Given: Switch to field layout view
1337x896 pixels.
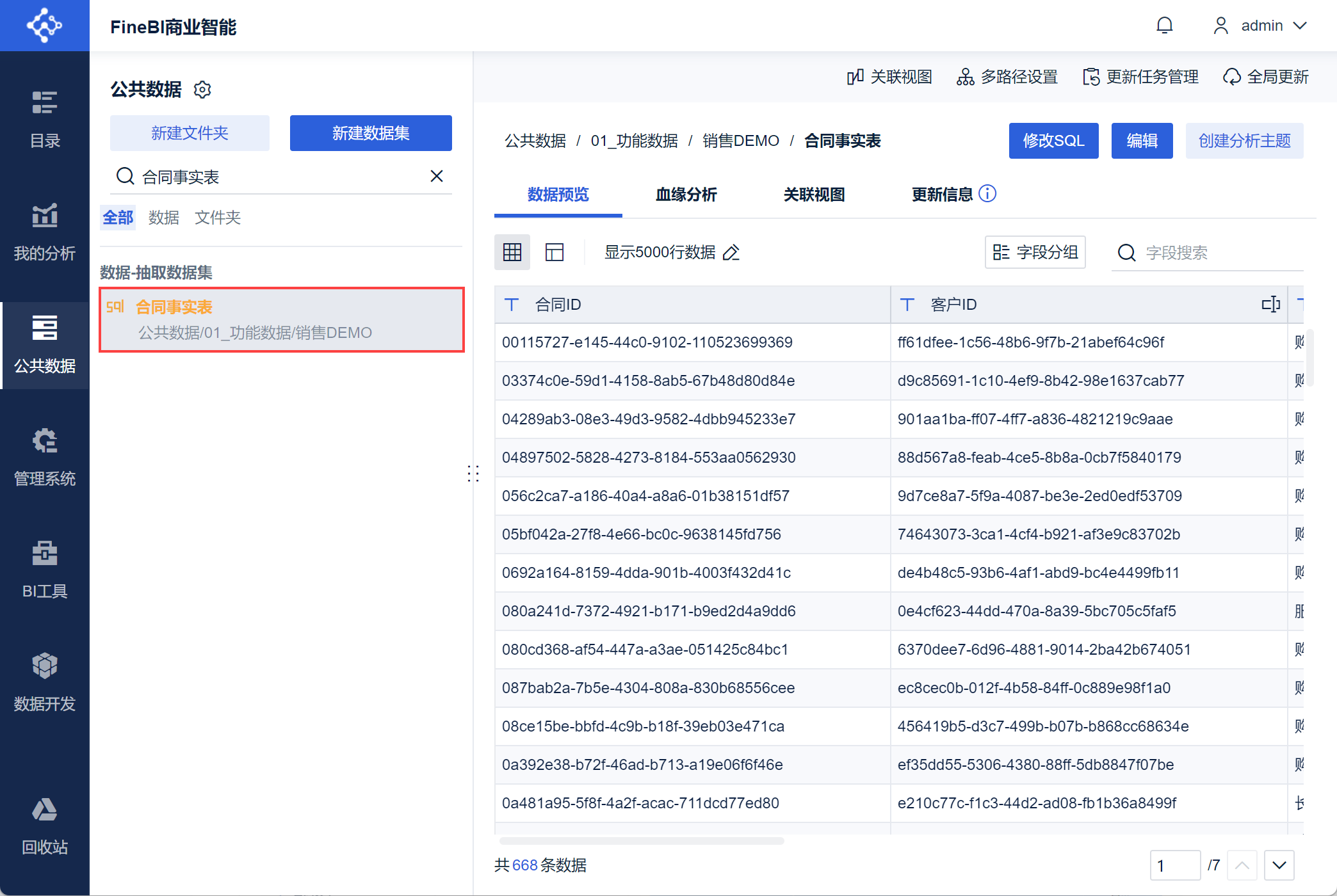Looking at the screenshot, I should click(555, 252).
